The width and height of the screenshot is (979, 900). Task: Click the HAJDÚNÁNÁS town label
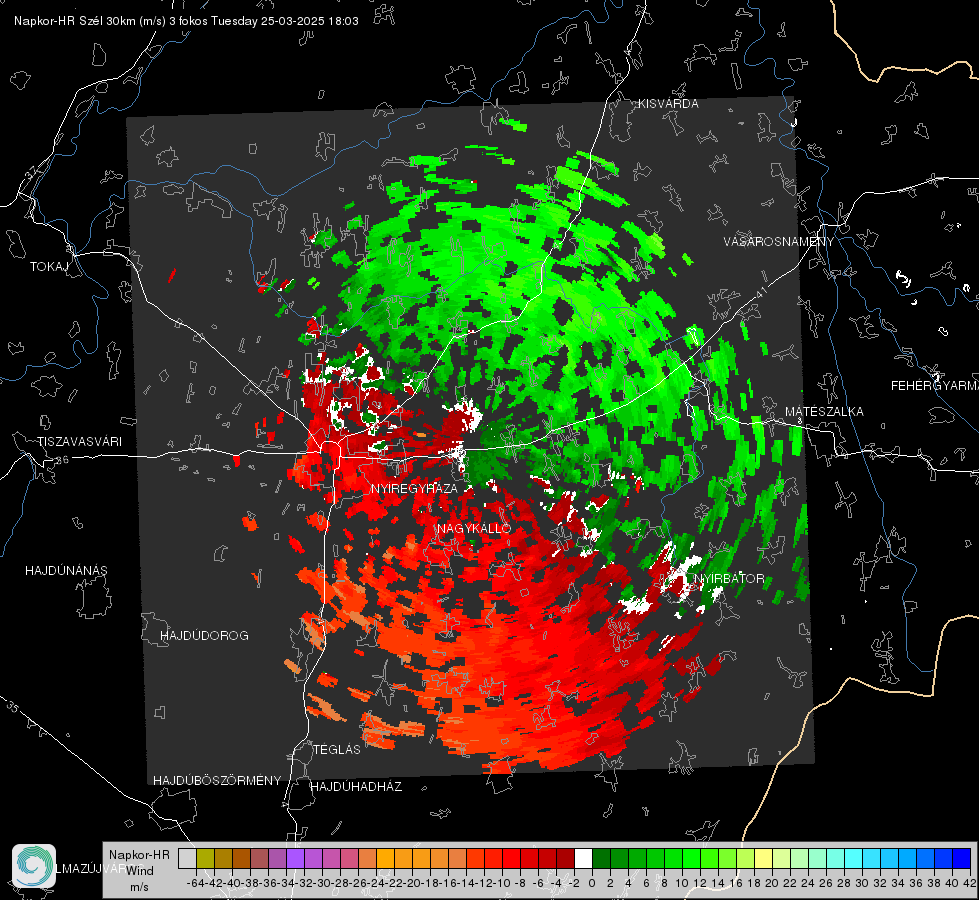click(x=66, y=570)
